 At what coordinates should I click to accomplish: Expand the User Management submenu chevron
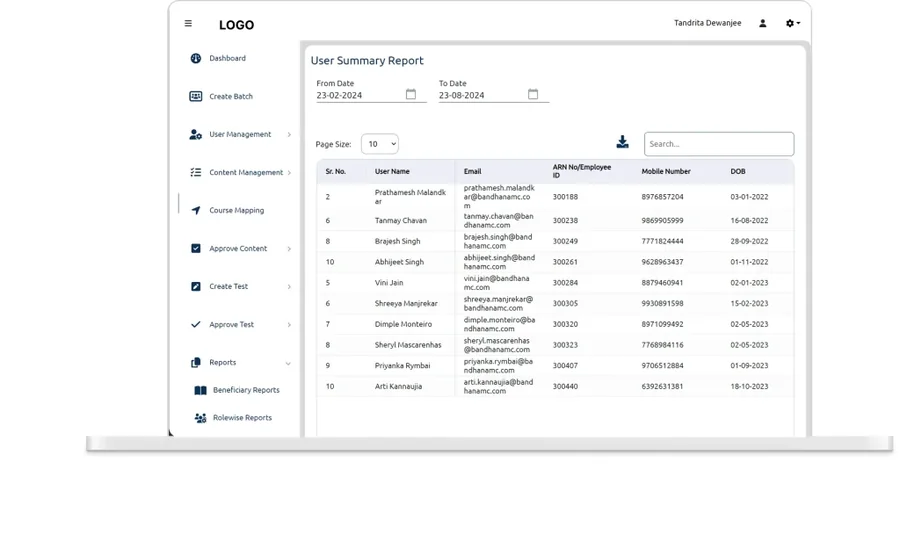pyautogui.click(x=289, y=135)
